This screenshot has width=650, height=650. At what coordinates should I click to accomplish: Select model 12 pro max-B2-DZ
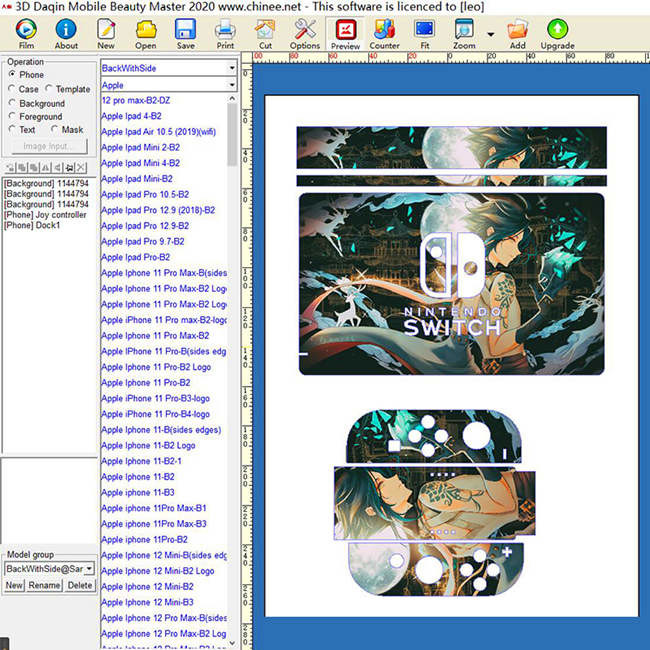pyautogui.click(x=136, y=100)
